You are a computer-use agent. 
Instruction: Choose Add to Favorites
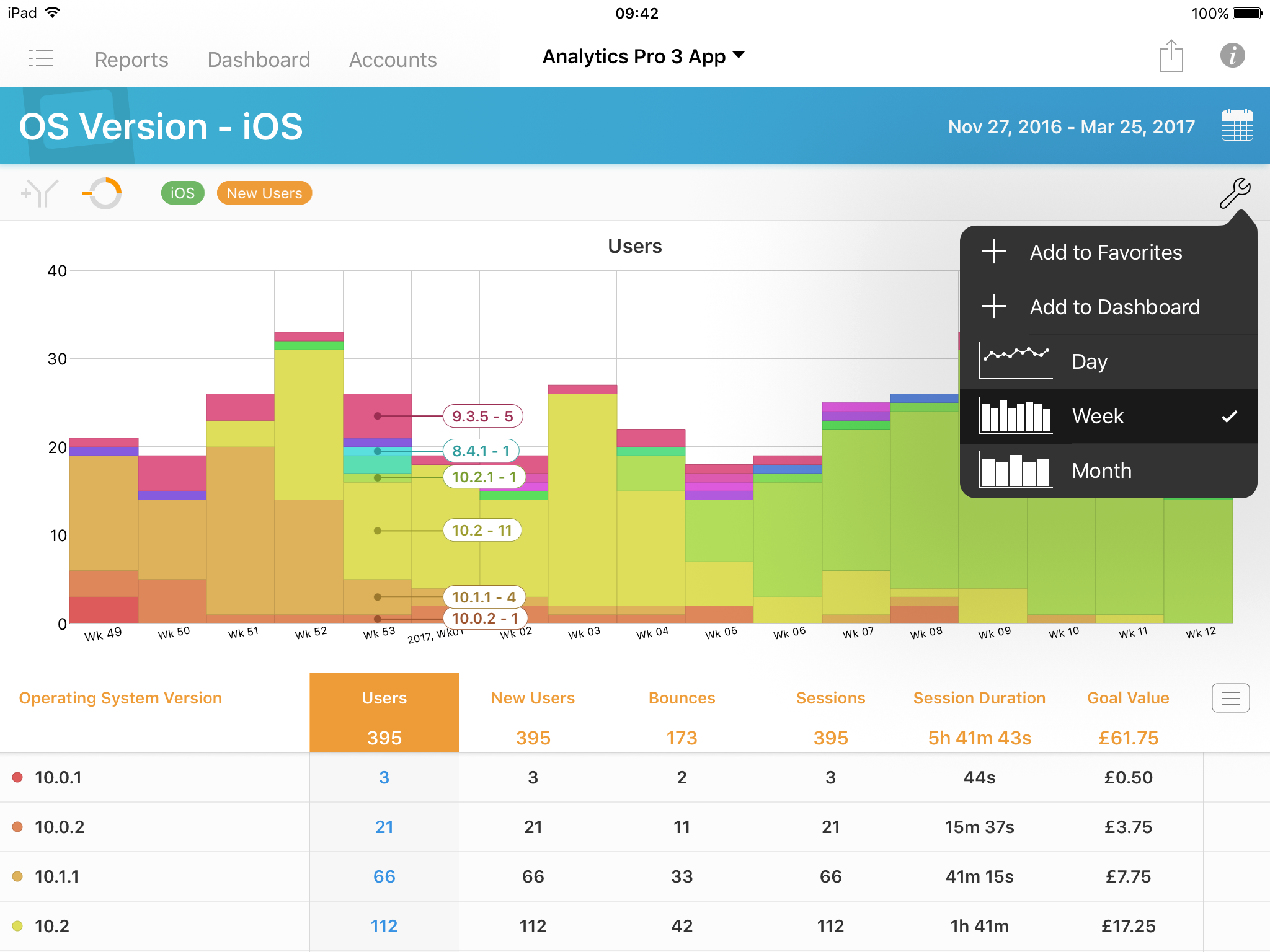1105,252
